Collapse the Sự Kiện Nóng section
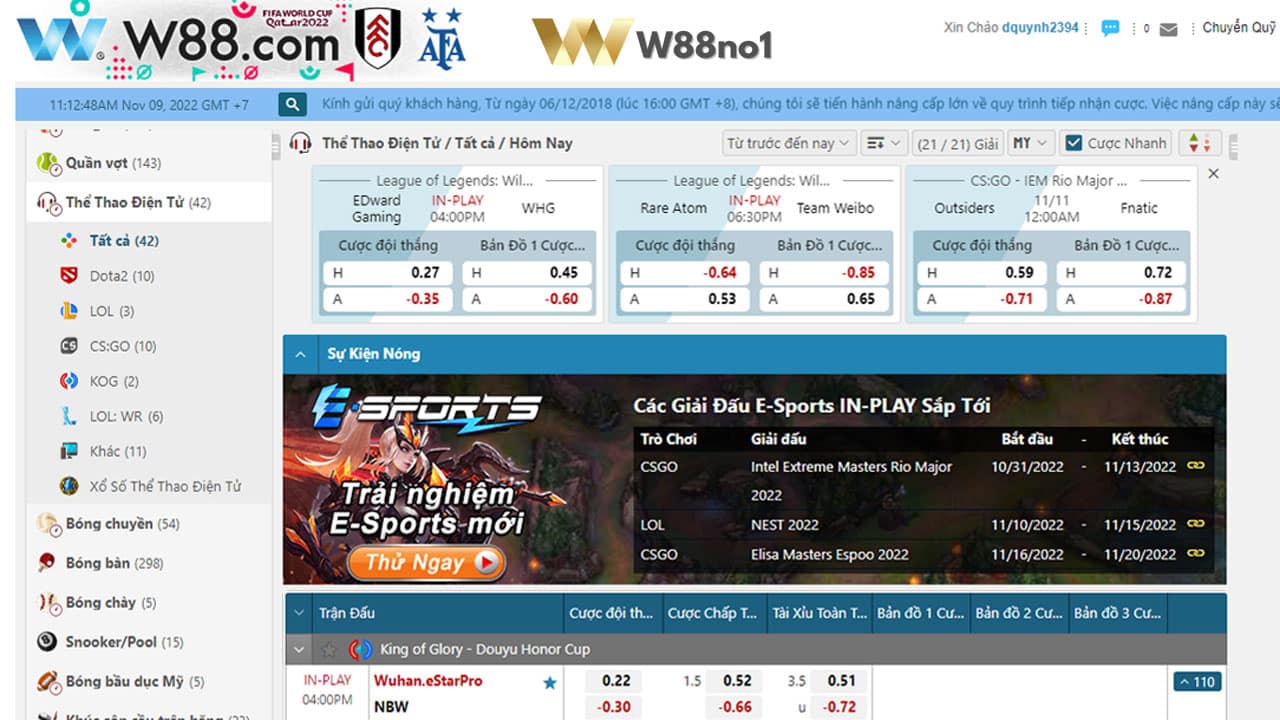This screenshot has height=720, width=1280. pos(299,354)
